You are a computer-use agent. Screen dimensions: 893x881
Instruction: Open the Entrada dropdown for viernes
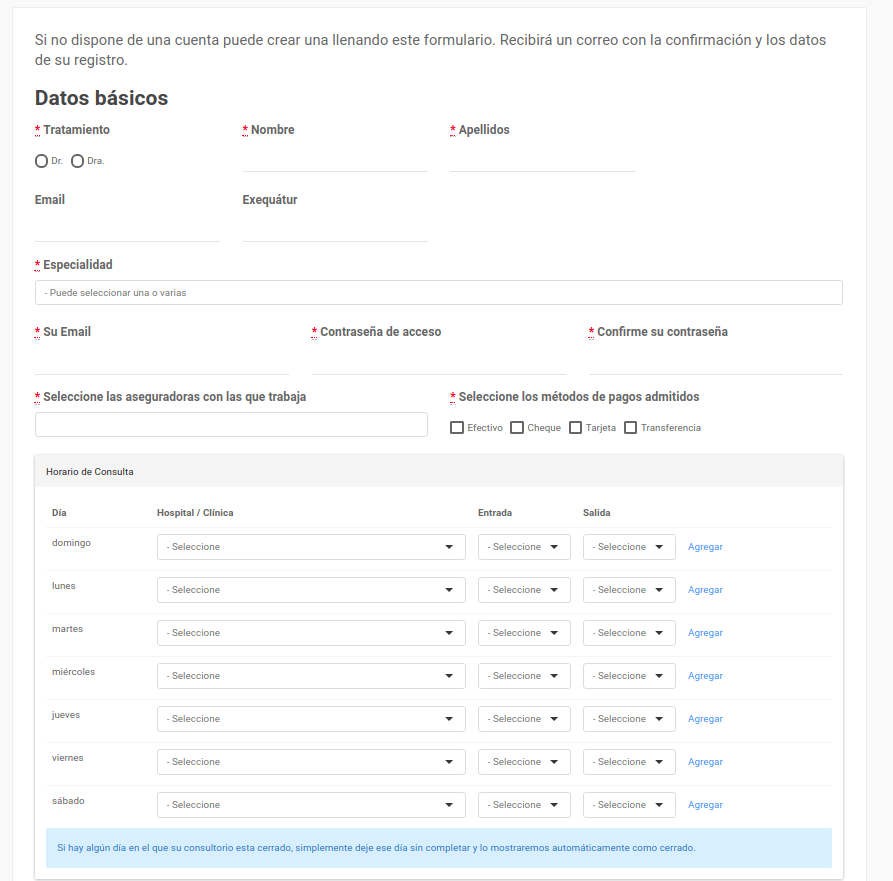point(524,762)
